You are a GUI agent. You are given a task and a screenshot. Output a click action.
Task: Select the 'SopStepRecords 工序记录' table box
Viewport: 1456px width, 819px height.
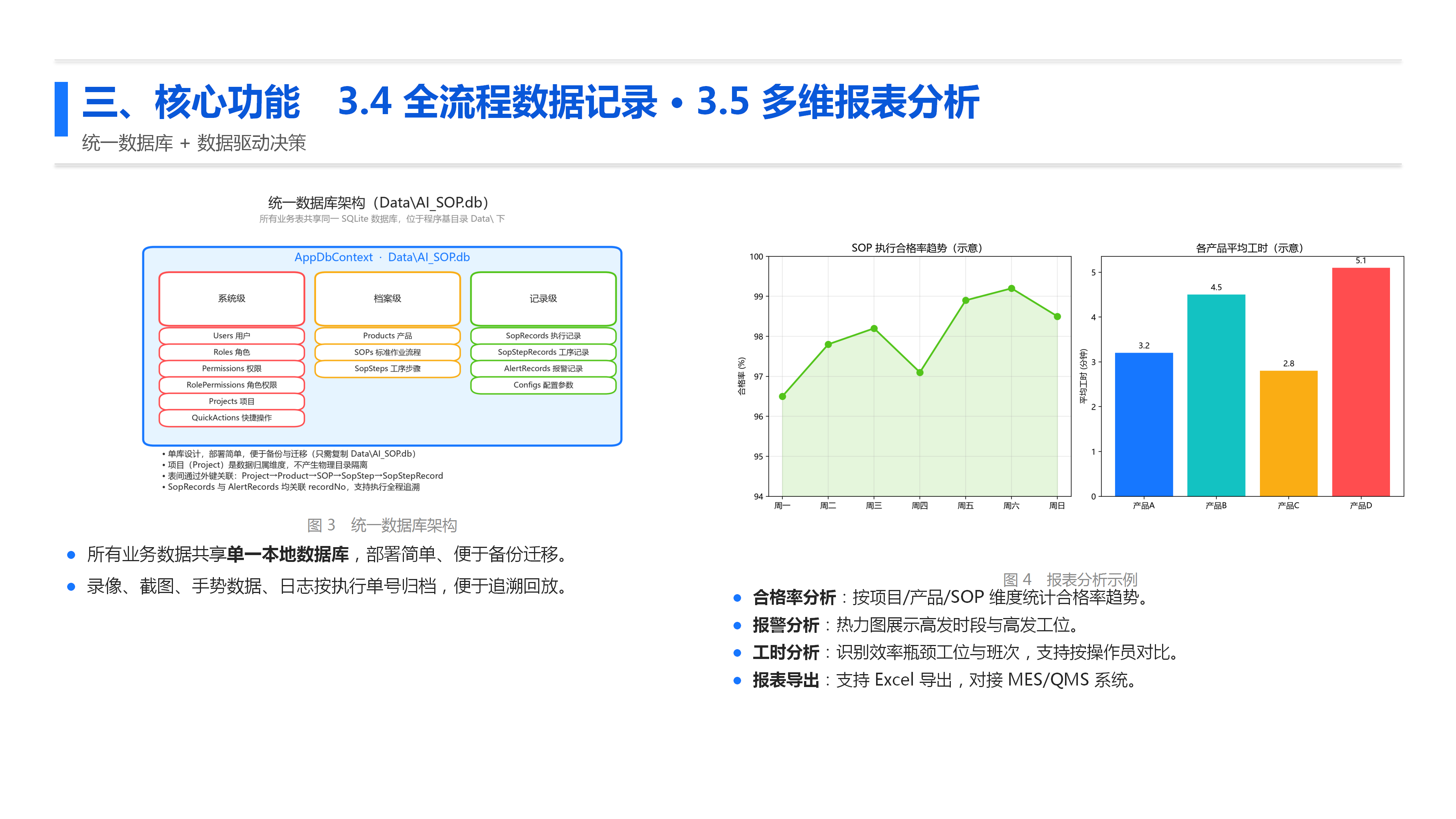(543, 352)
